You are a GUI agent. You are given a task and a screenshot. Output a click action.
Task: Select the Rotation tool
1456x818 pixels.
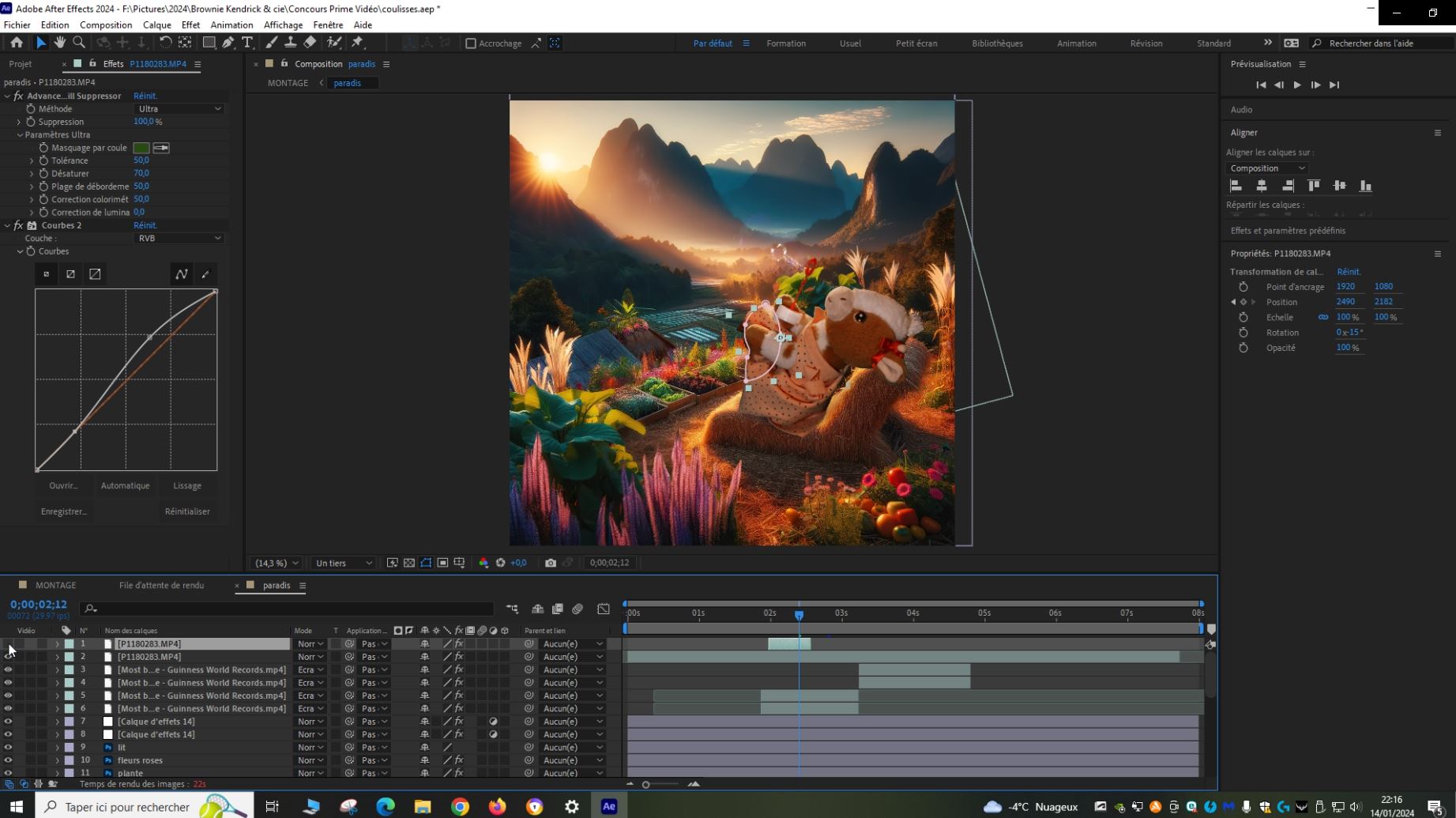(x=165, y=43)
